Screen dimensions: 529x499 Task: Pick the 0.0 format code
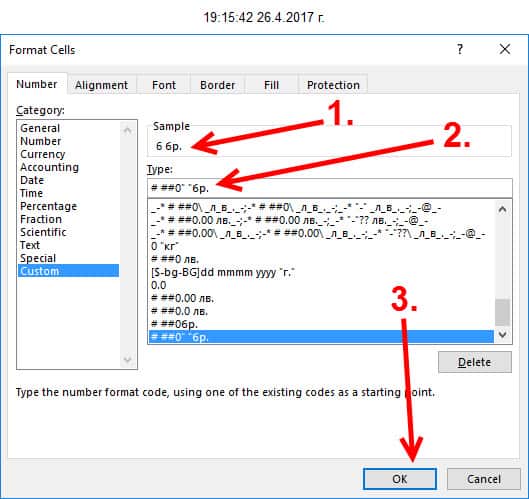pos(159,285)
